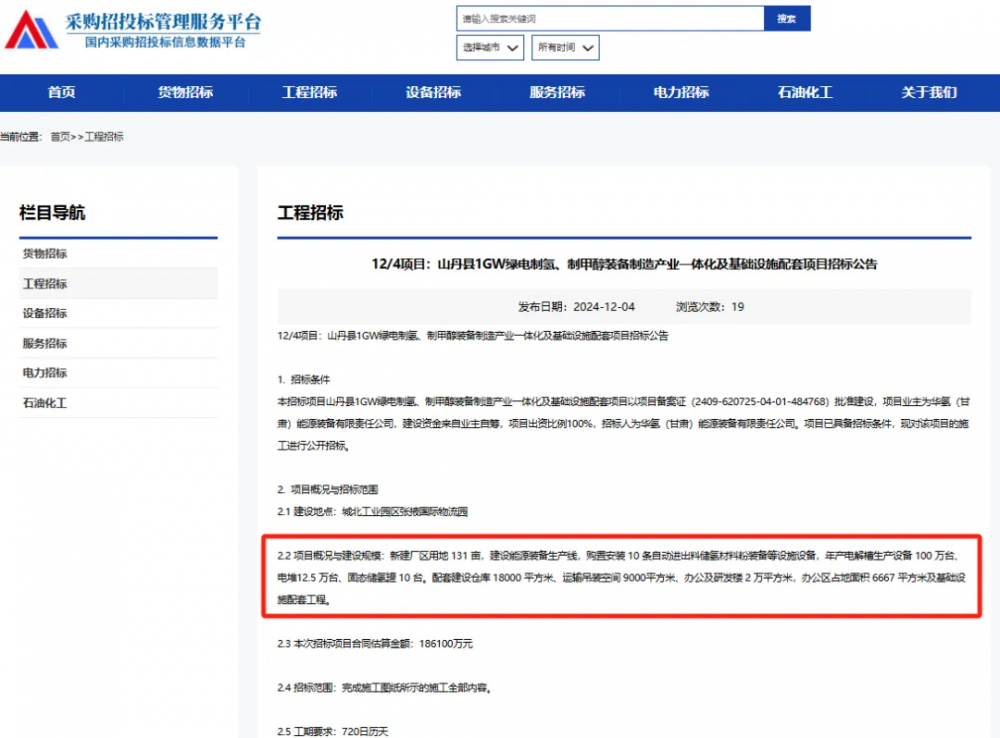Viewport: 1000px width, 738px height.
Task: Click the 国内采购招投标信息数据平台 subtitle
Action: pos(165,42)
